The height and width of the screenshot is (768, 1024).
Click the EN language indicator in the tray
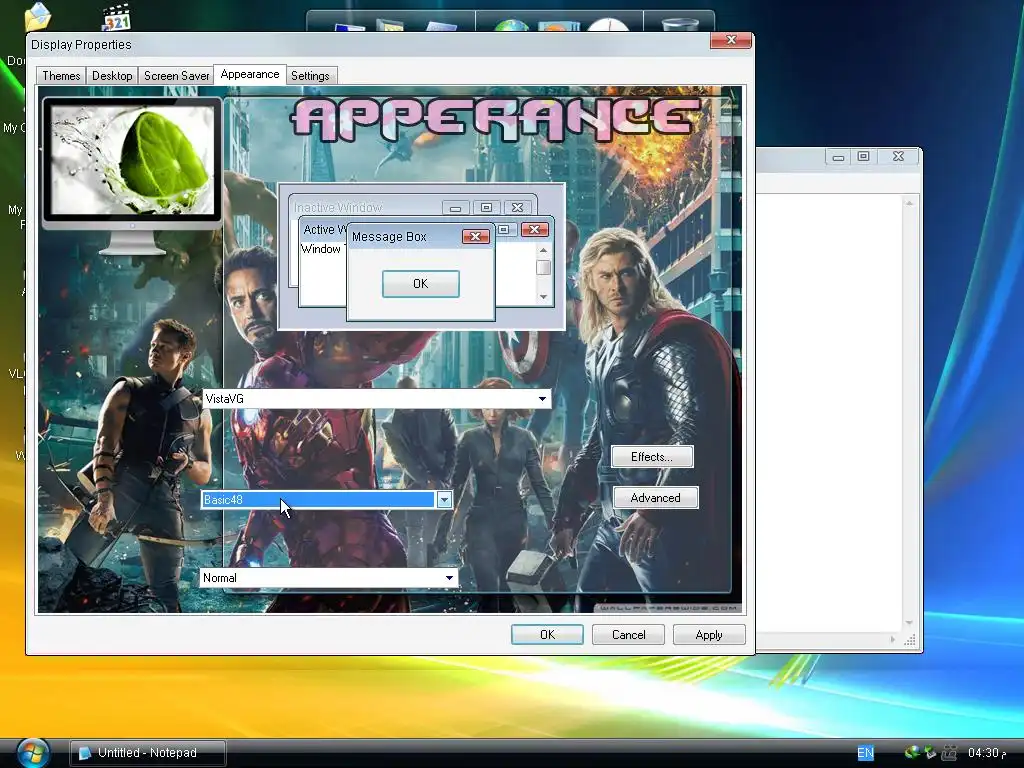[x=865, y=753]
